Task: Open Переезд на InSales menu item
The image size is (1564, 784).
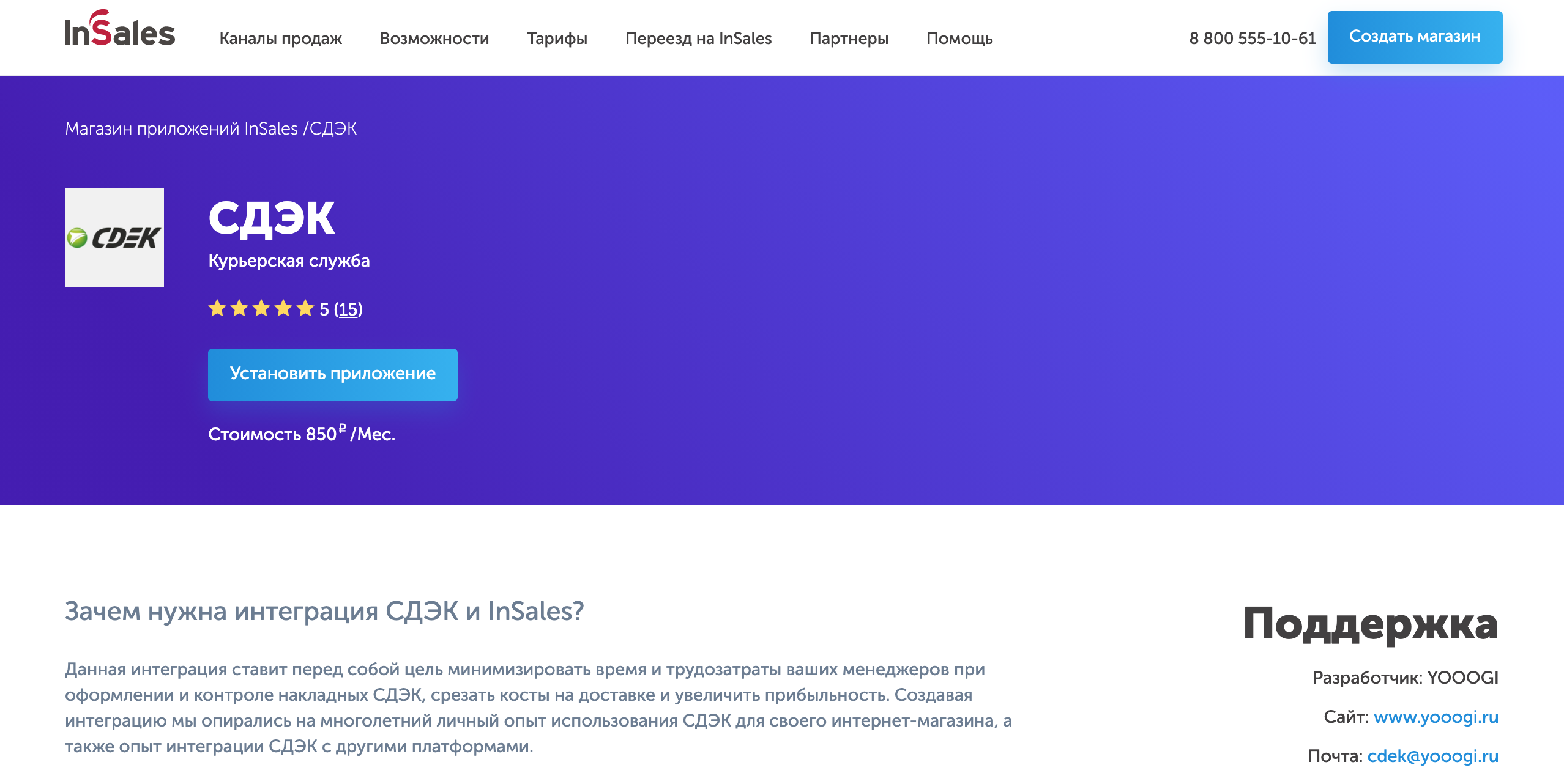Action: pos(698,39)
